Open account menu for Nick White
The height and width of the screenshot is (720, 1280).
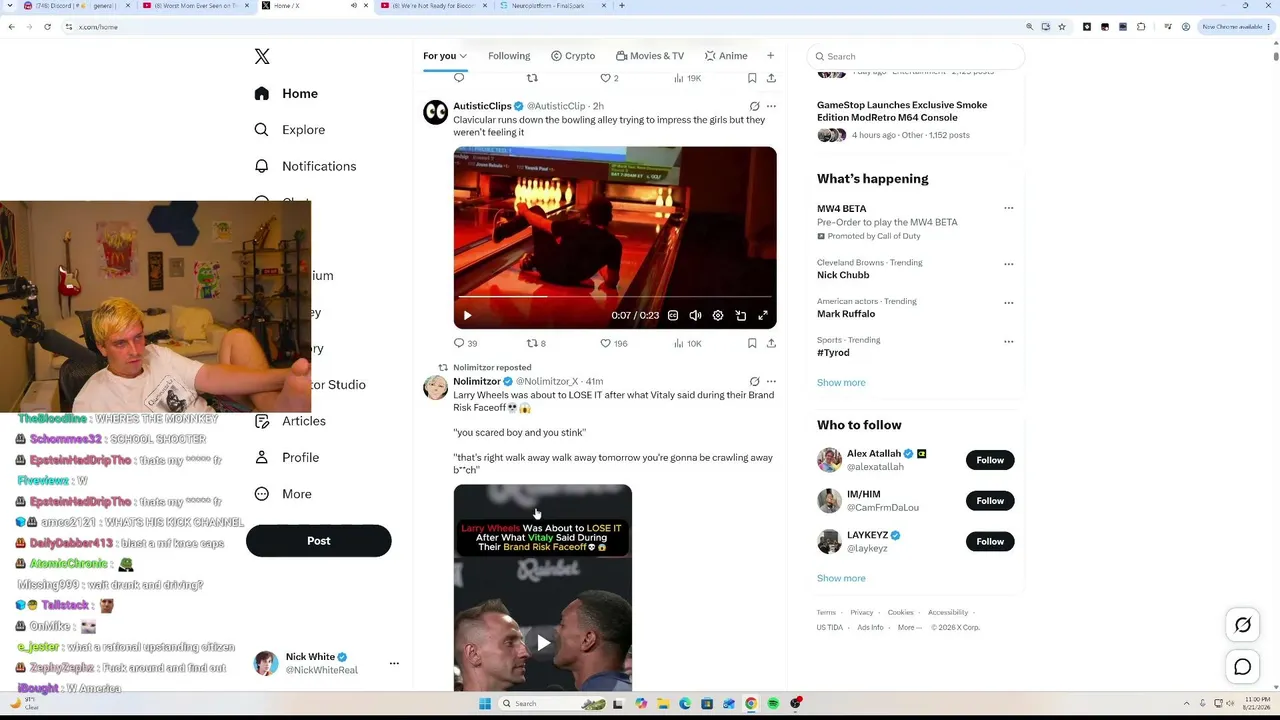(394, 663)
